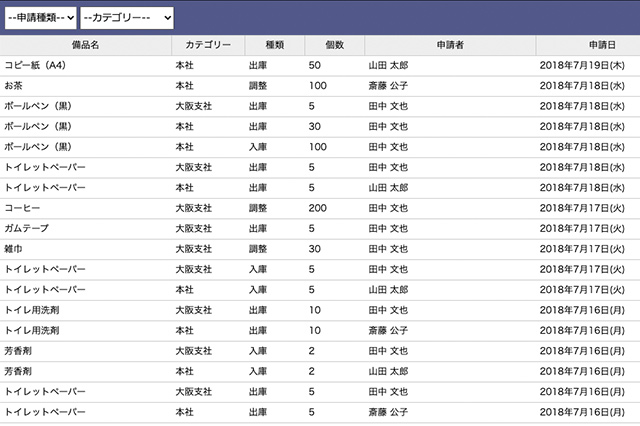This screenshot has height=426, width=640.
Task: Click quantity 50 in the コピー紙 row
Action: (315, 65)
